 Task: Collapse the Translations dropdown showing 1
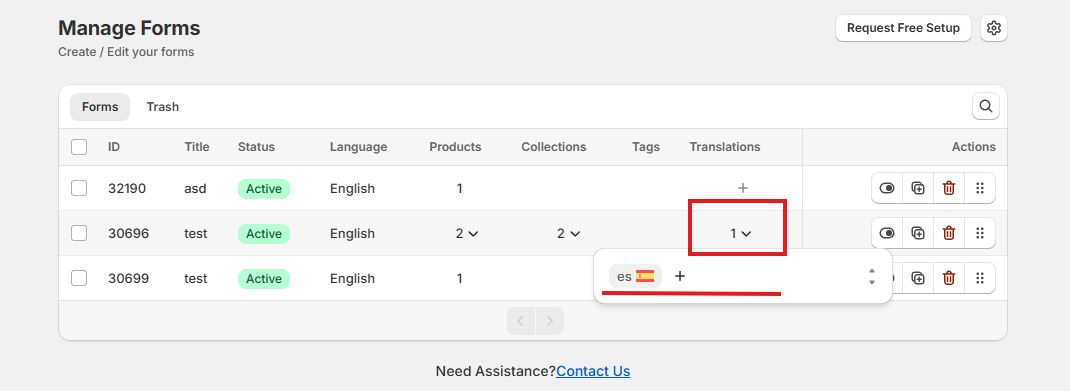click(740, 233)
